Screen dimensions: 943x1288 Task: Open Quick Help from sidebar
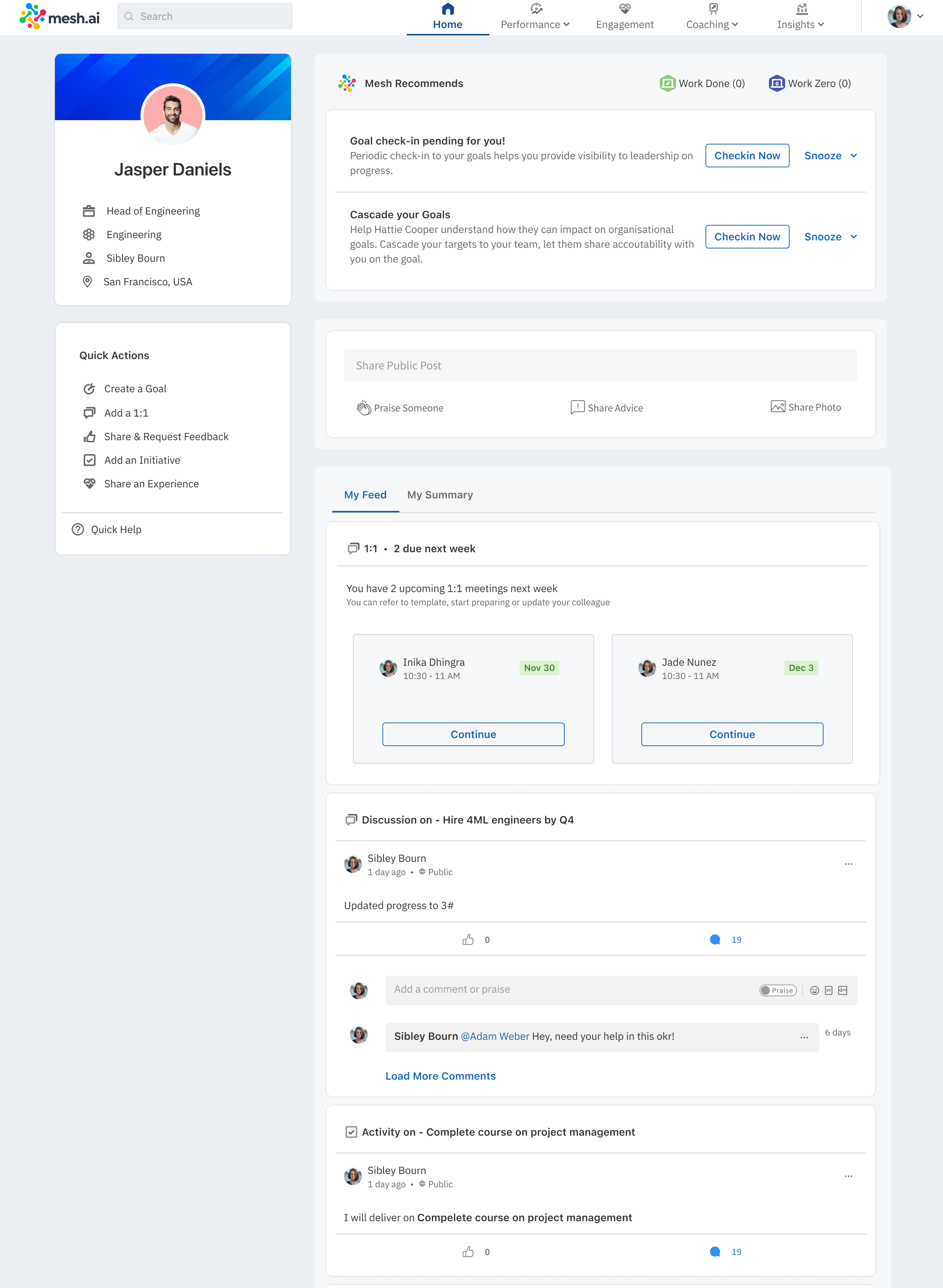[116, 529]
